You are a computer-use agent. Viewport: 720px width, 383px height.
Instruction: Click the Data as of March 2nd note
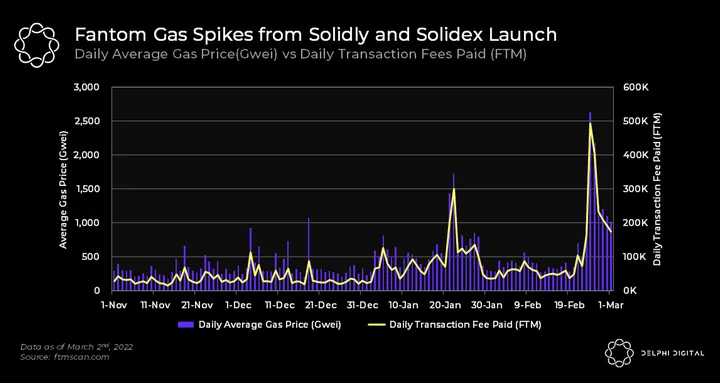(76, 347)
